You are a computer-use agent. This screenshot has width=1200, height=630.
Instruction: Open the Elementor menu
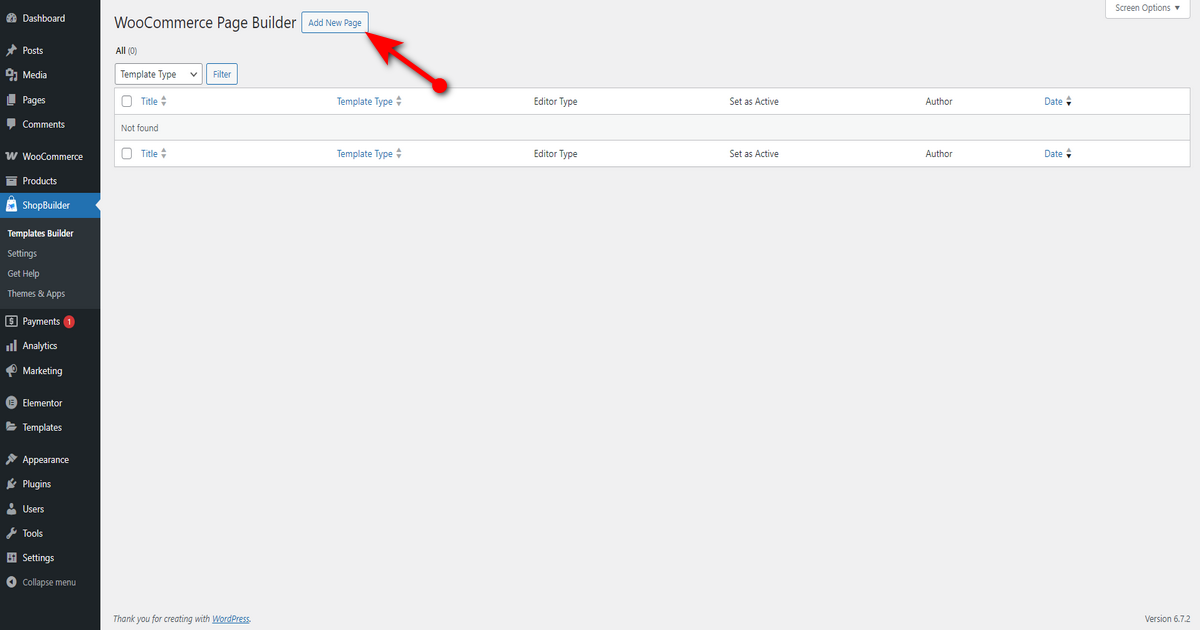[50, 403]
